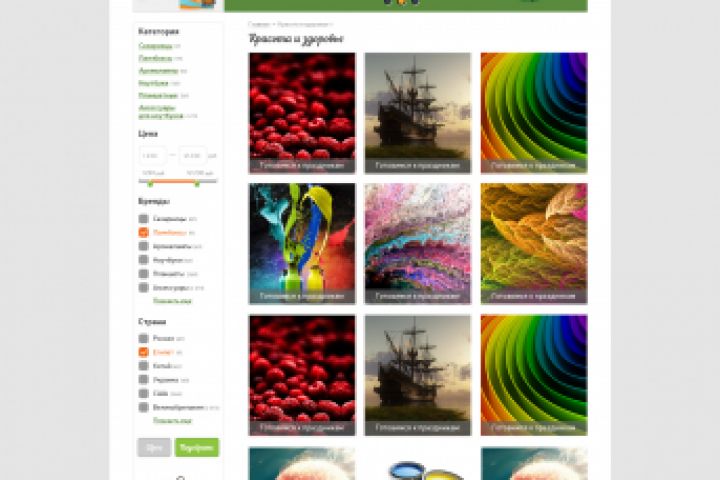
Task: Open the paint cans product thumbnail
Action: [x=418, y=463]
